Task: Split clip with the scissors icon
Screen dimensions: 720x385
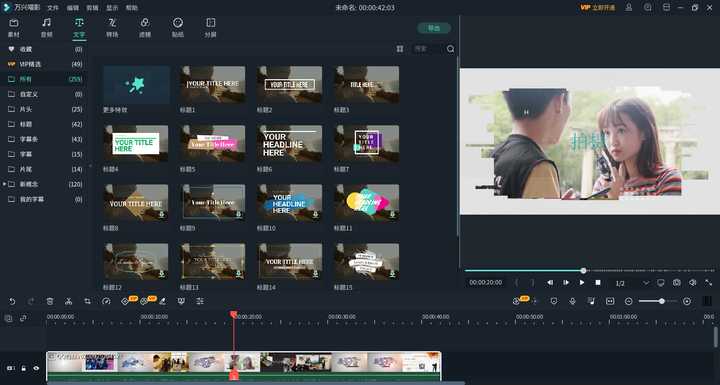Action: [x=68, y=301]
